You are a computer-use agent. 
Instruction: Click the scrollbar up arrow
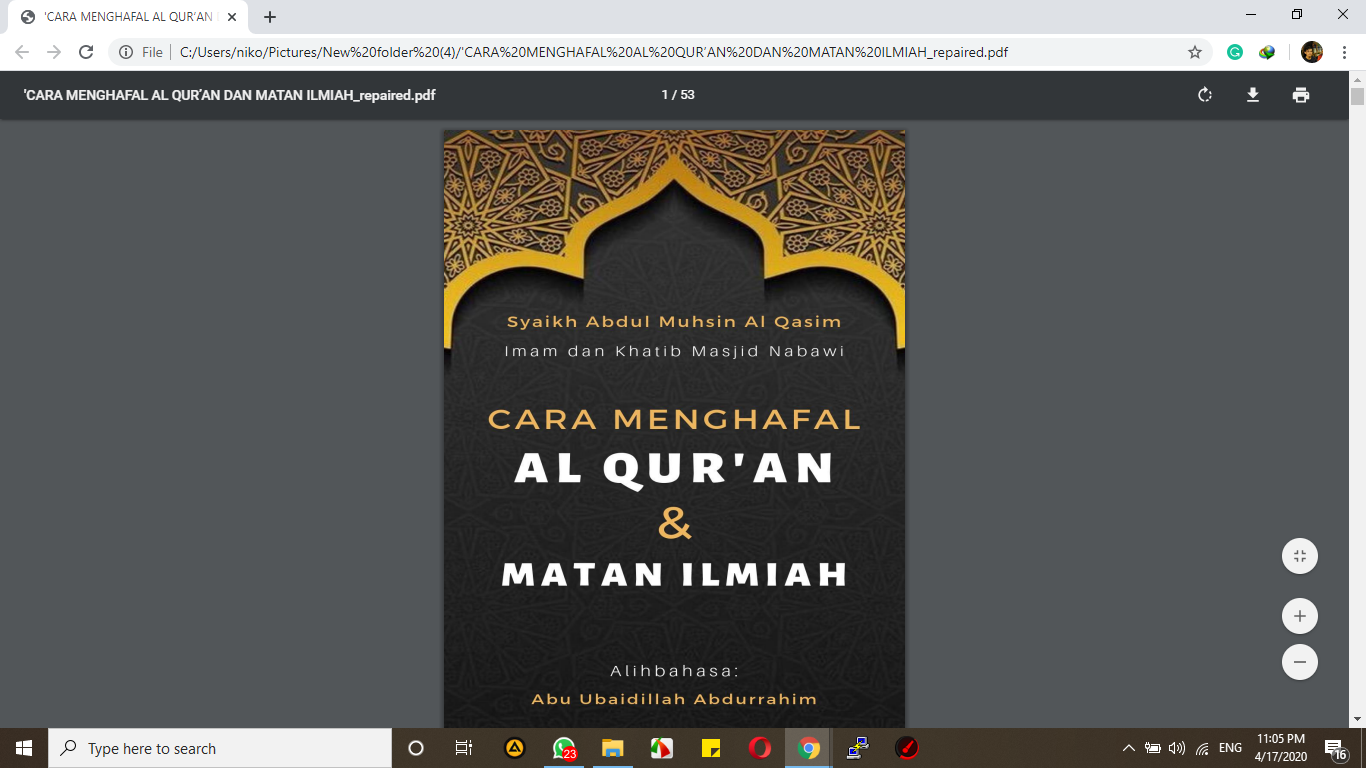point(1357,78)
